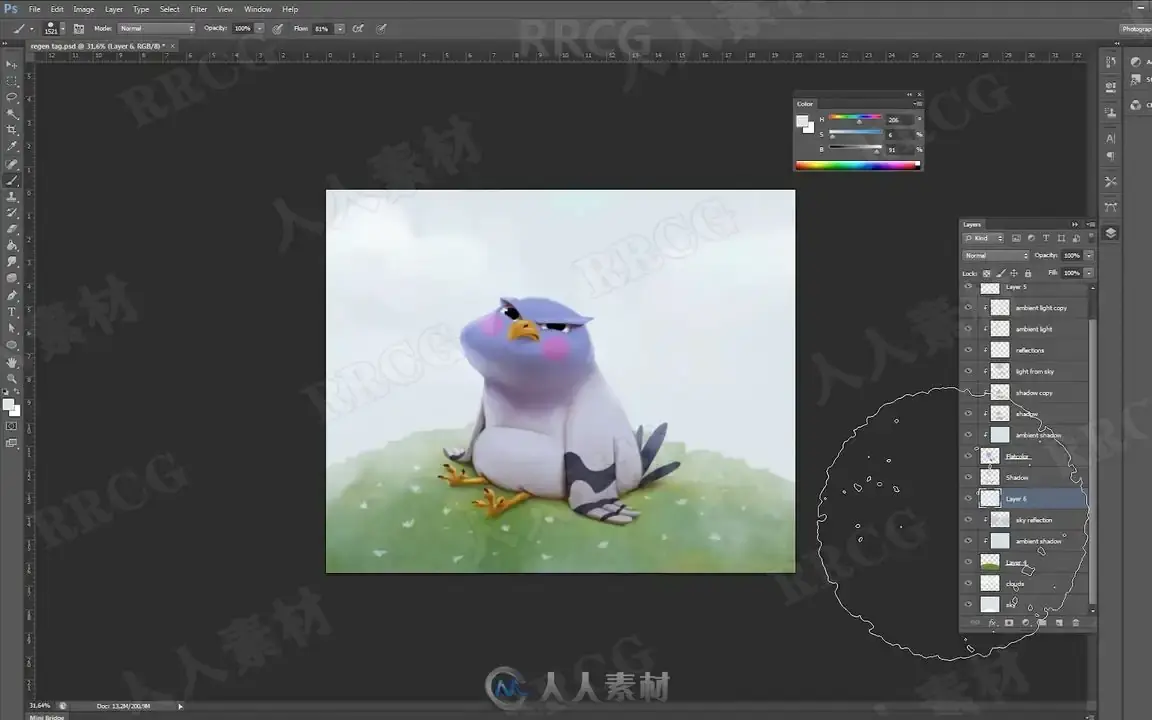Hide the 'sky reflection' layer
1152x720 pixels.
pos(968,520)
